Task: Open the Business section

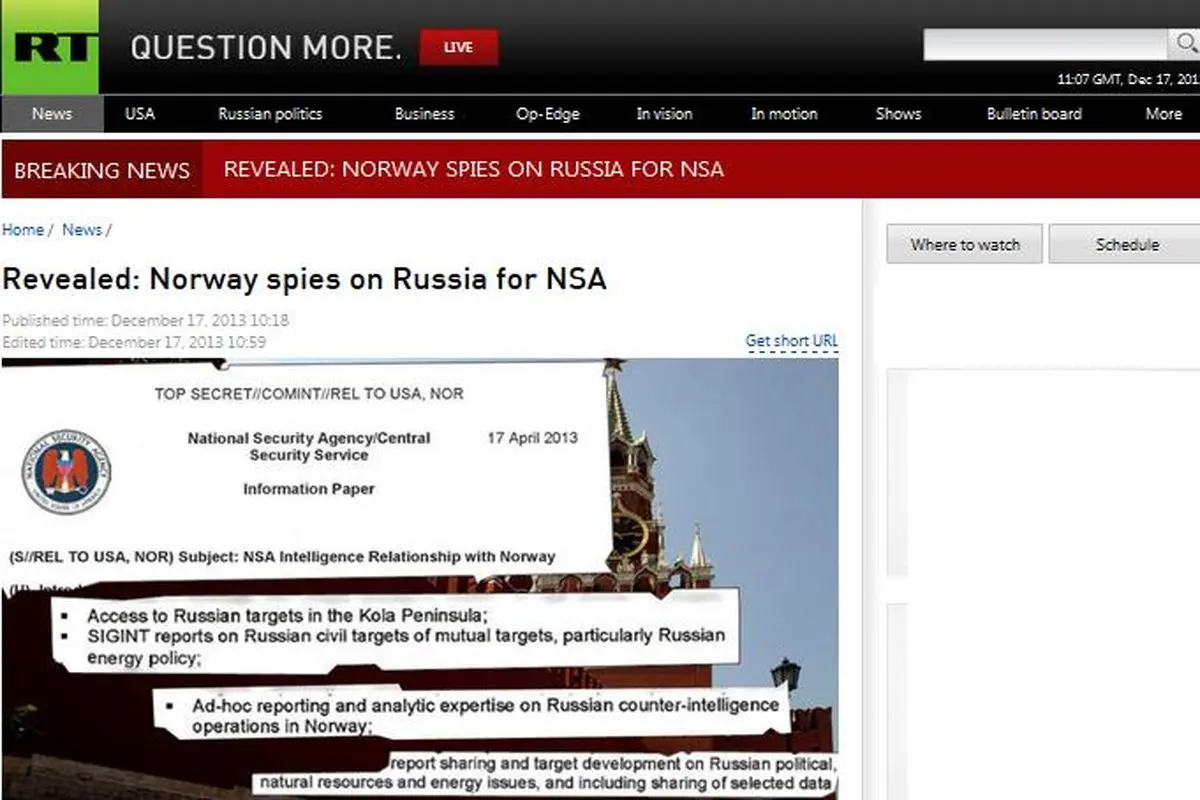Action: [x=424, y=114]
